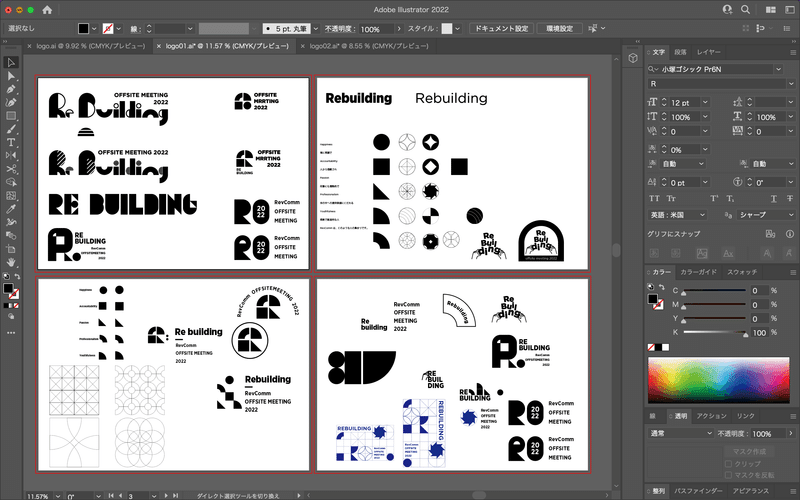This screenshot has height=500, width=800.
Task: Expand the fill color dropdown in control bar
Action: [94, 29]
